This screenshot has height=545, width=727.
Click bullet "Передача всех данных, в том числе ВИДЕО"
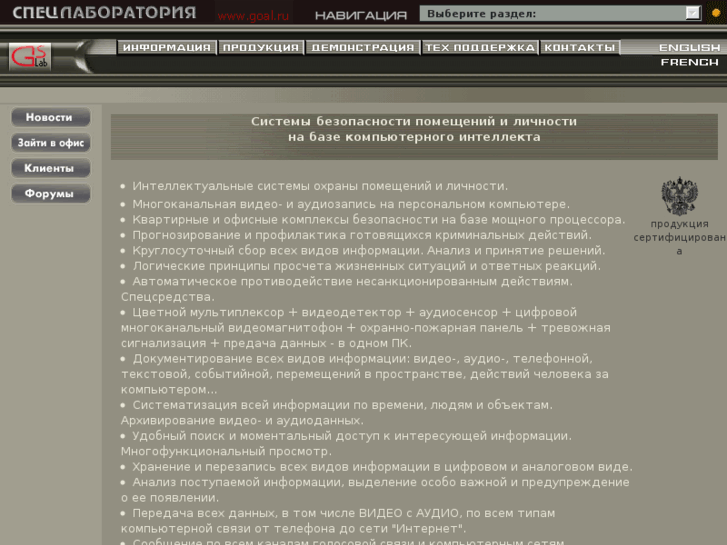(338, 521)
